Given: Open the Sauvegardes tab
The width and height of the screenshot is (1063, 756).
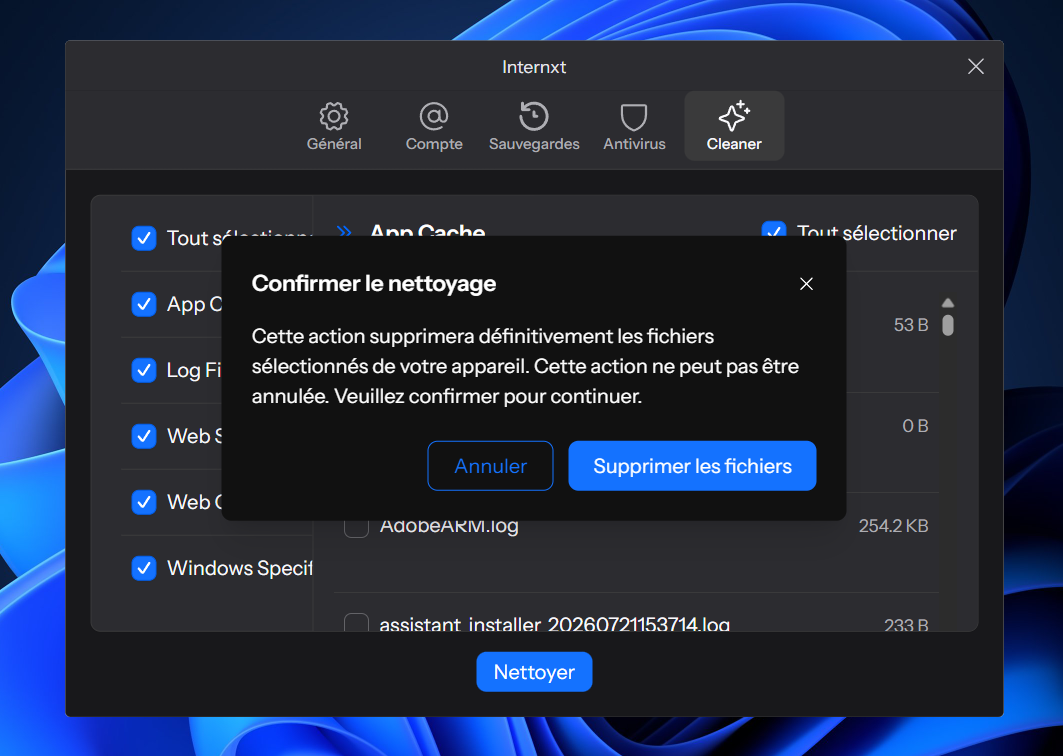Looking at the screenshot, I should (534, 126).
